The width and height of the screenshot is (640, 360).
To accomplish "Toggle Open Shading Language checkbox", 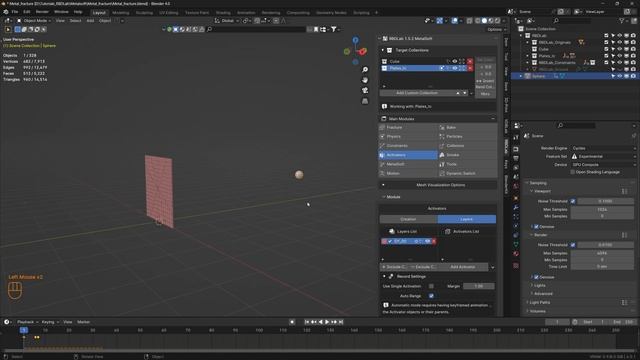I will (x=573, y=172).
